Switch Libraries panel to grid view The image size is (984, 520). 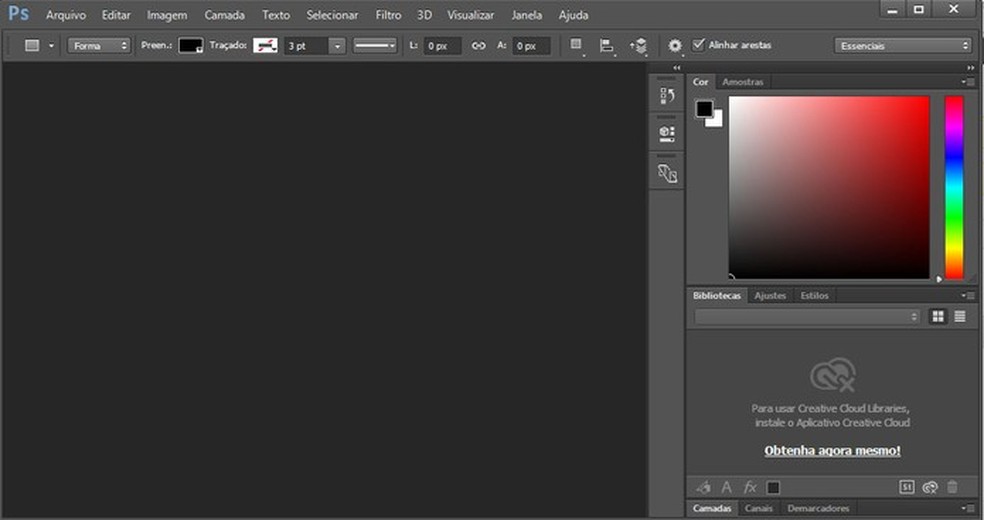pos(938,316)
